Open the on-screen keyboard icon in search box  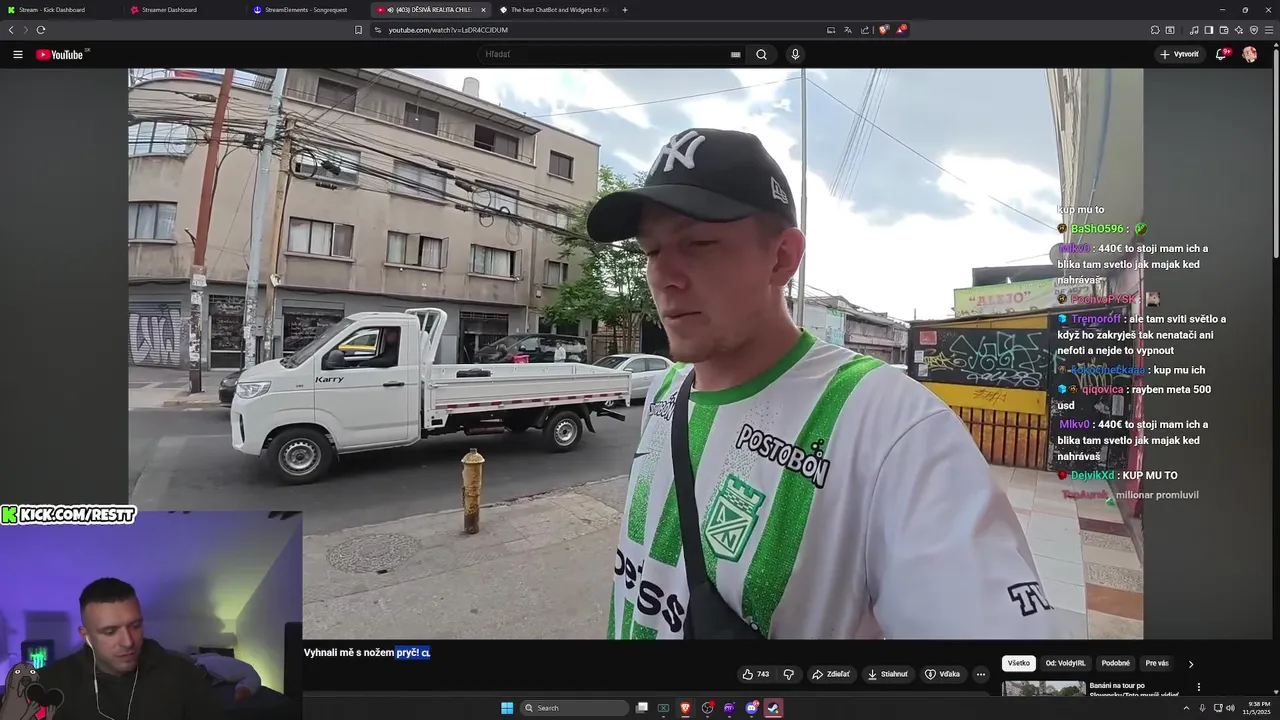tap(735, 54)
